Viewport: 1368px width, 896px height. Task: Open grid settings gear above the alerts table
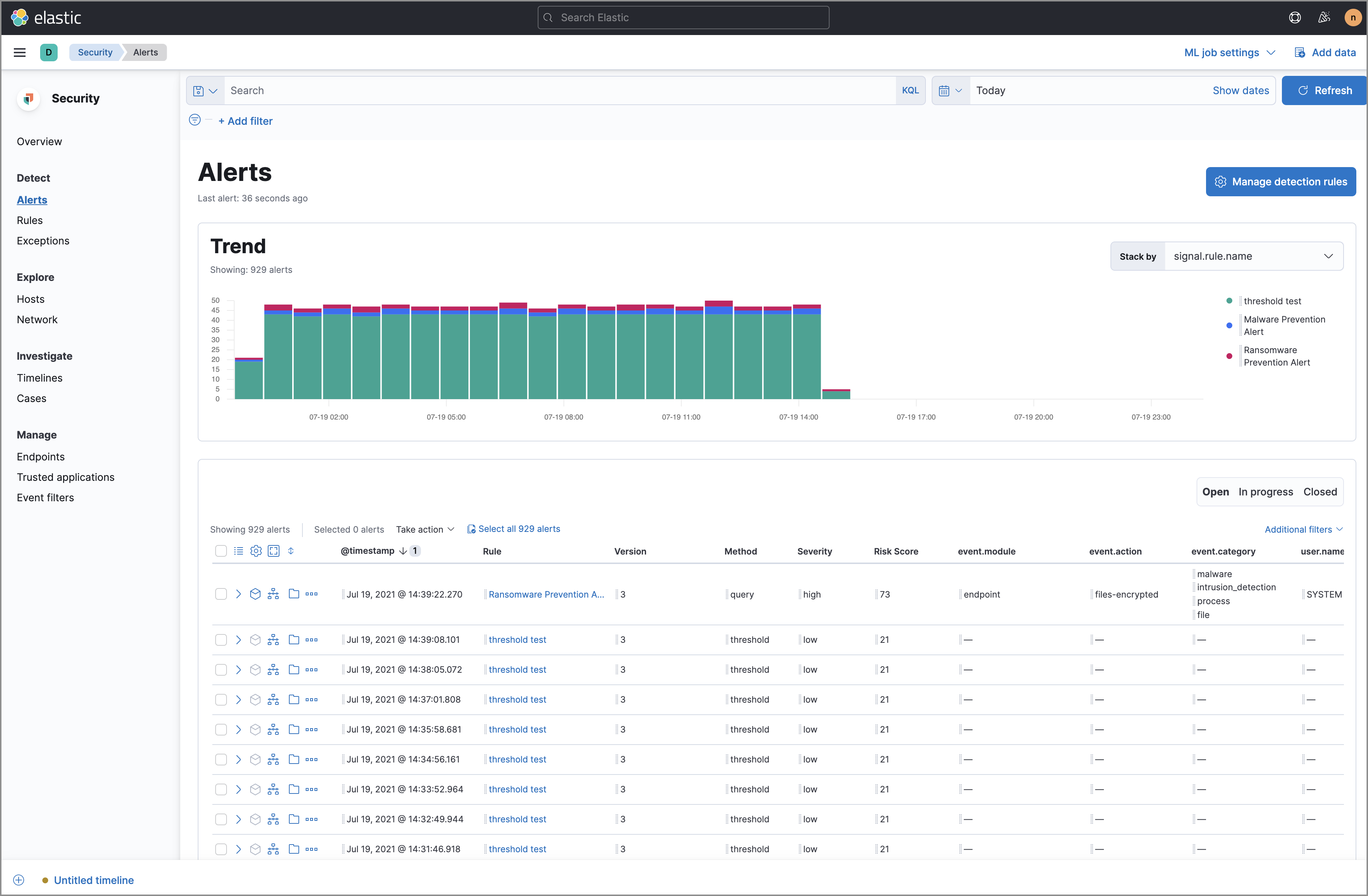click(x=256, y=551)
